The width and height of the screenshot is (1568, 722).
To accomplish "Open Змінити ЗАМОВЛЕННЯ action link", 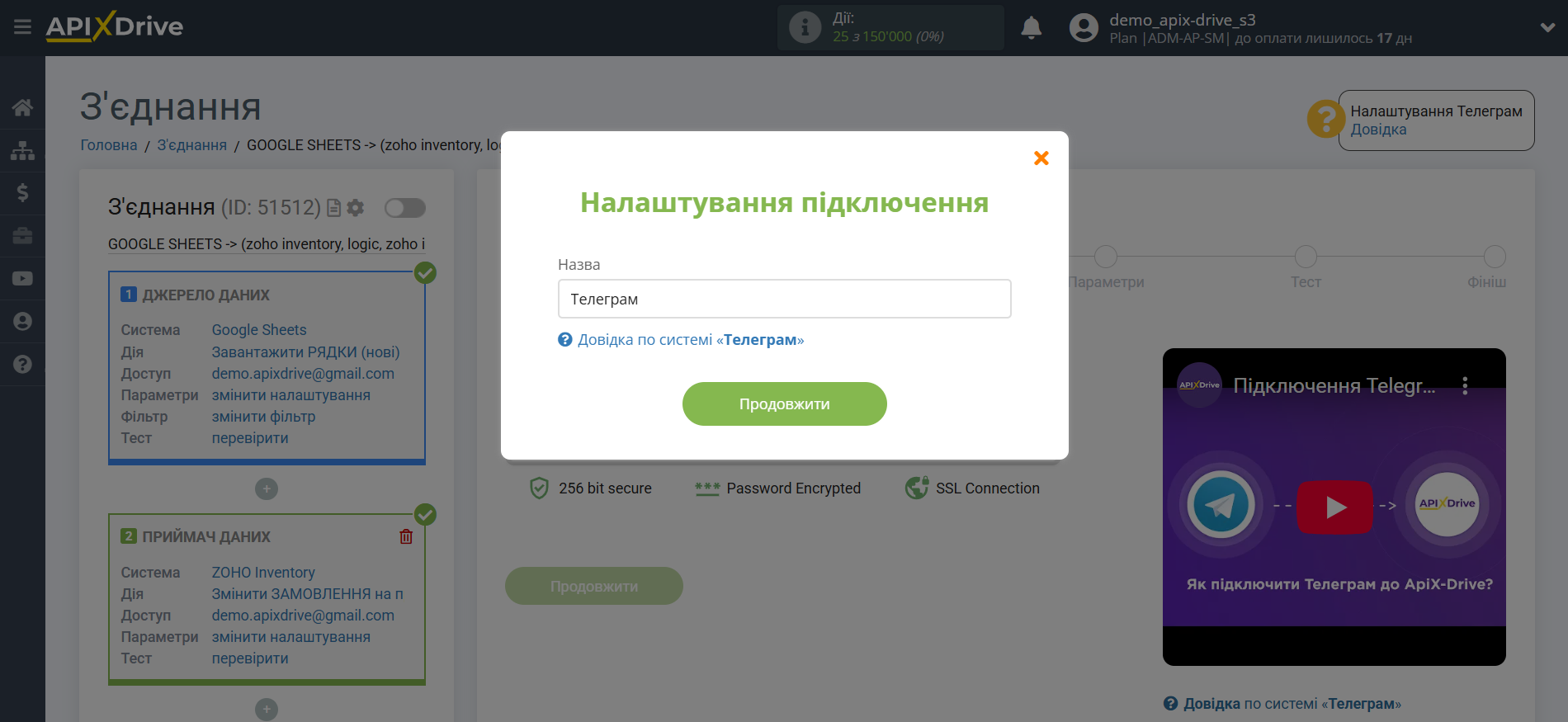I will coord(308,594).
